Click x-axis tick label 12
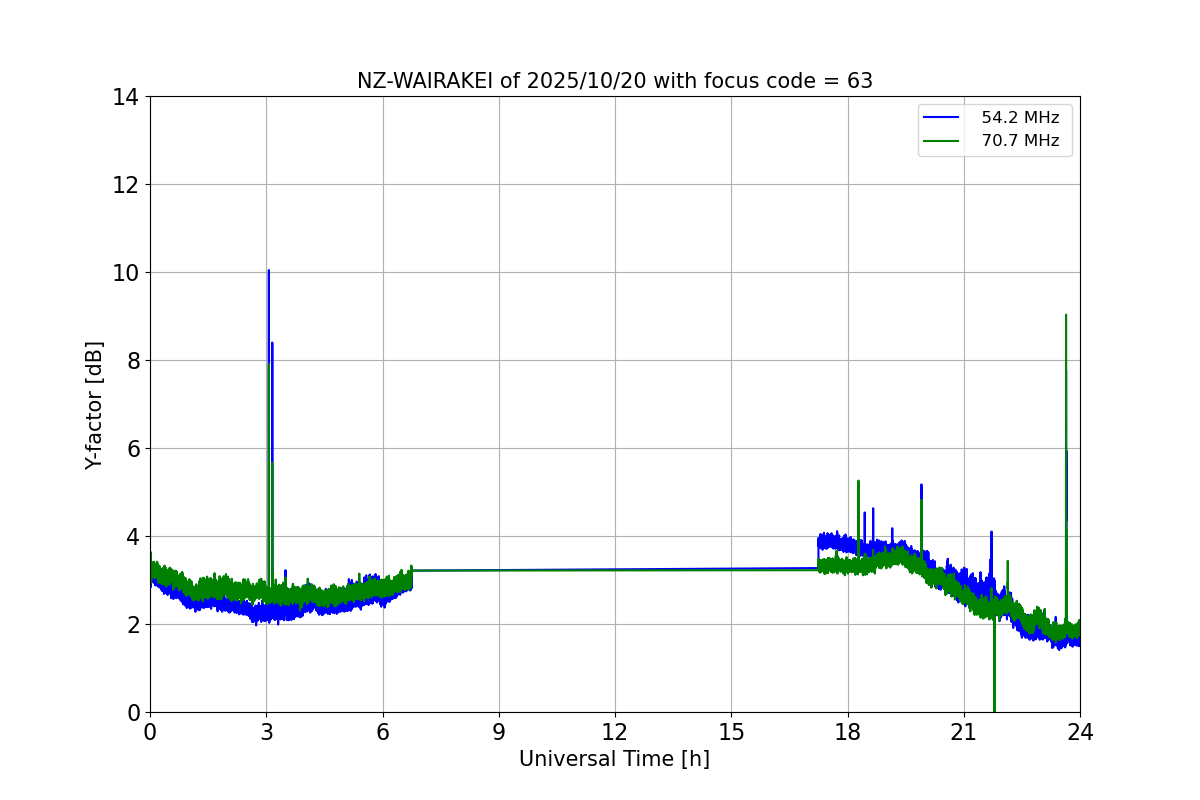 (x=615, y=732)
